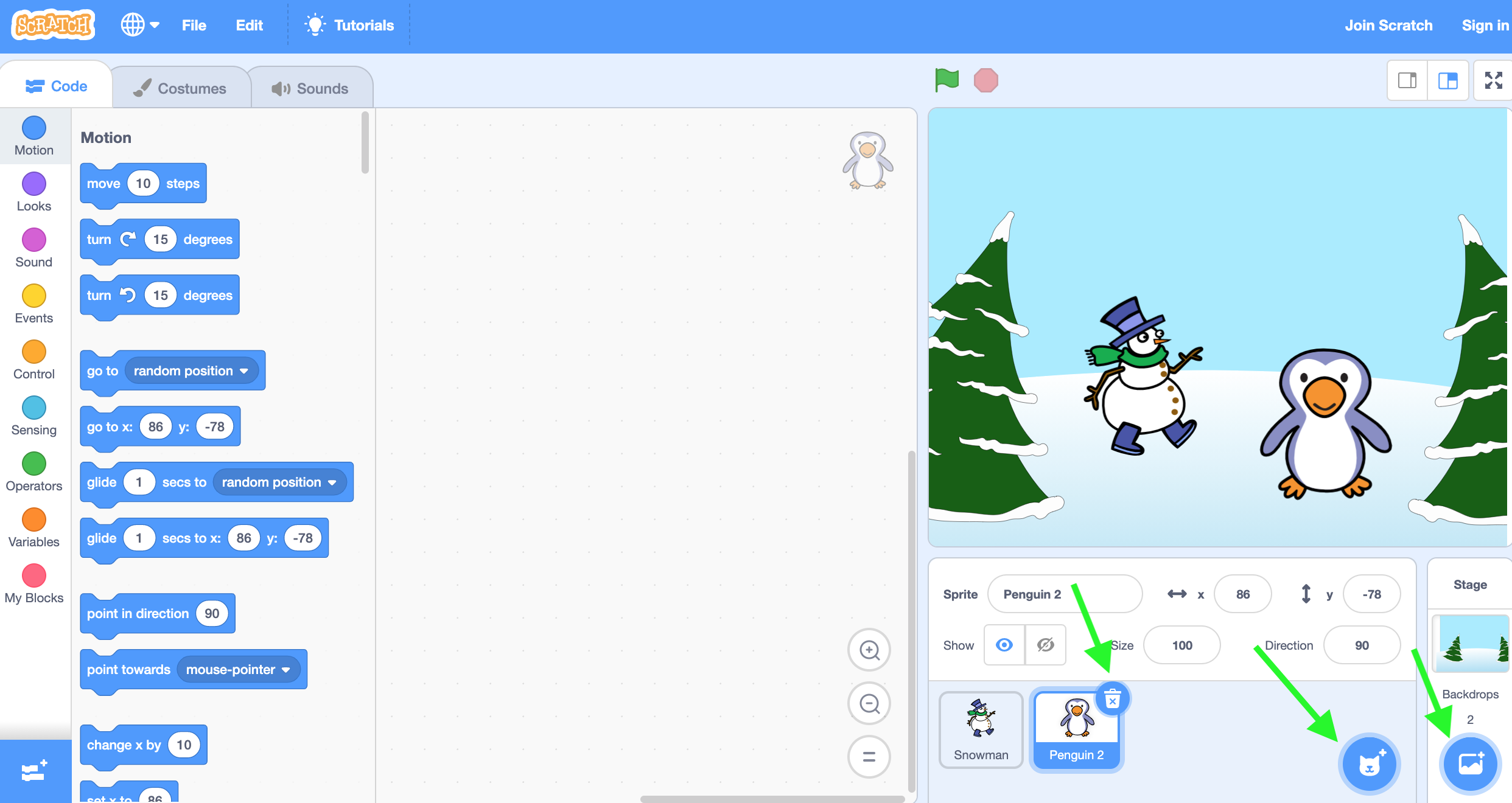This screenshot has height=803, width=1512.
Task: Open the glide to random position dropdown
Action: pos(279,482)
